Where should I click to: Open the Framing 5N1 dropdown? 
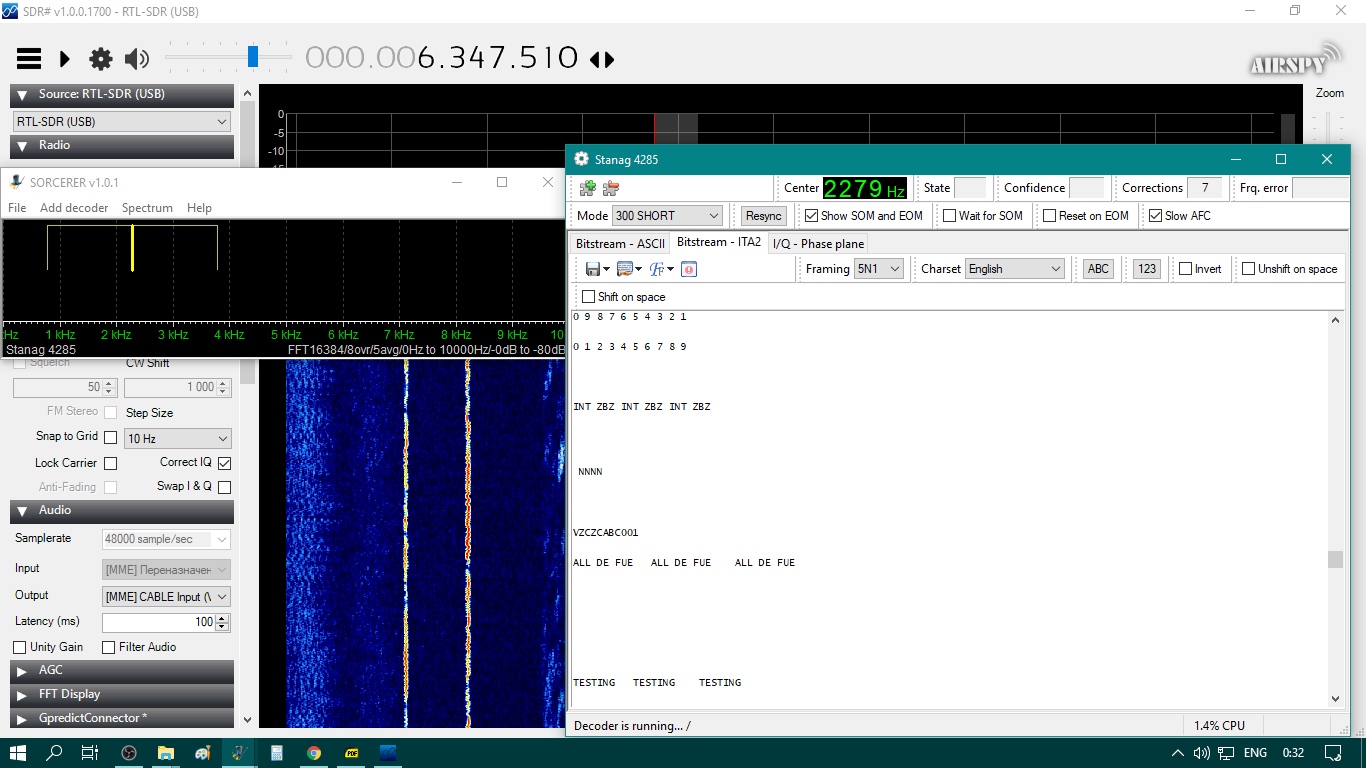pyautogui.click(x=879, y=269)
